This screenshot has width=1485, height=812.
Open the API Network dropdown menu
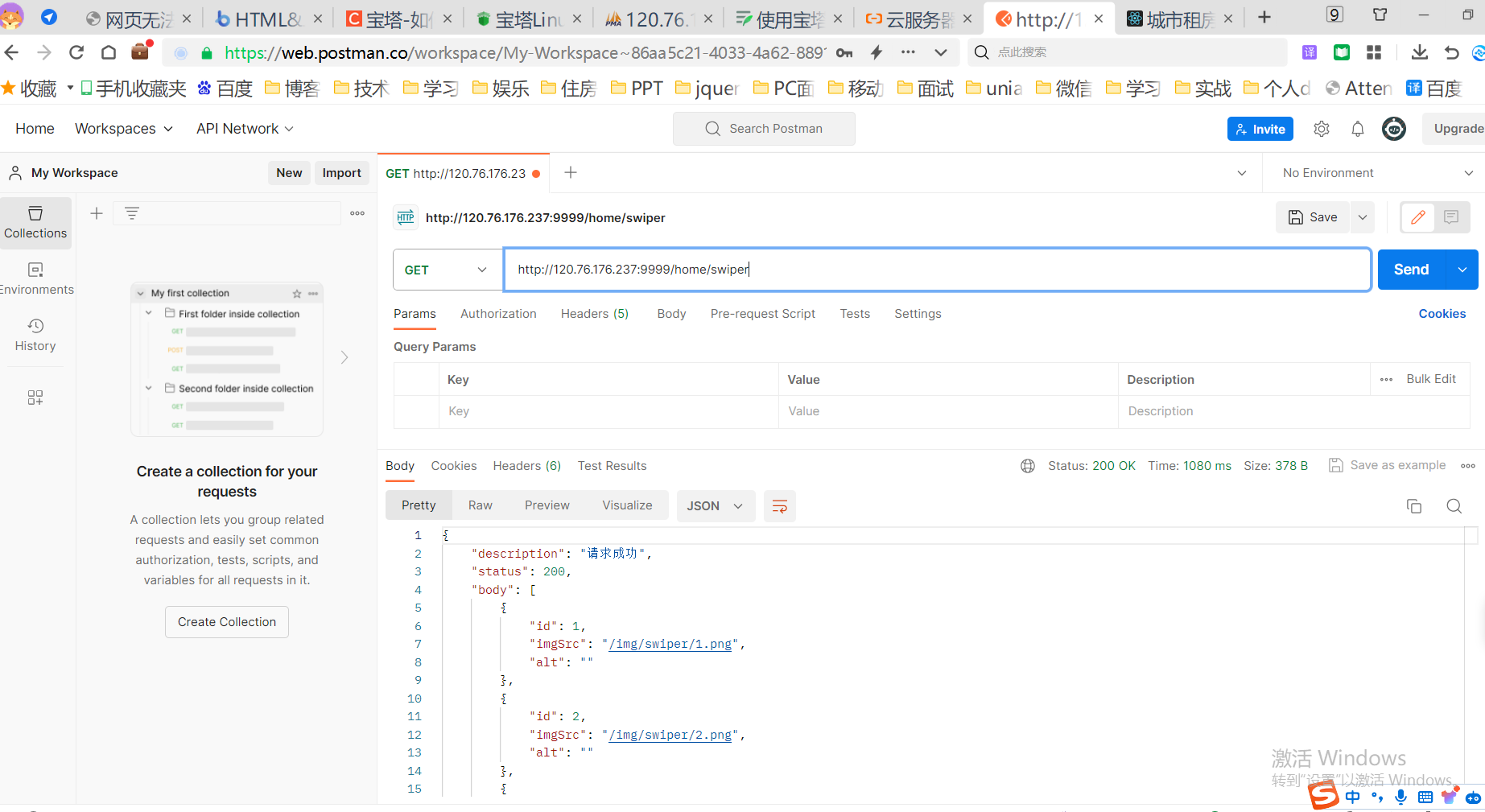click(x=245, y=129)
